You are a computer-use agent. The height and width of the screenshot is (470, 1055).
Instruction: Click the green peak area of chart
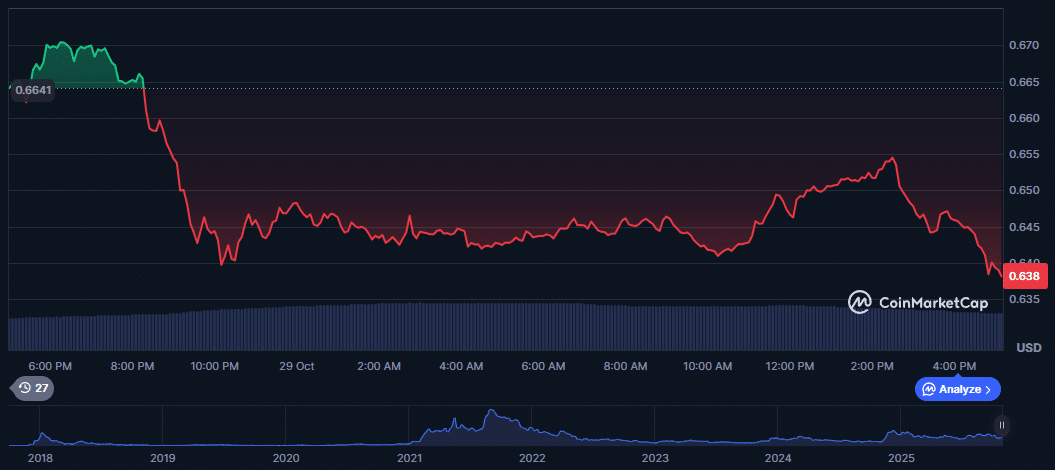click(x=75, y=65)
